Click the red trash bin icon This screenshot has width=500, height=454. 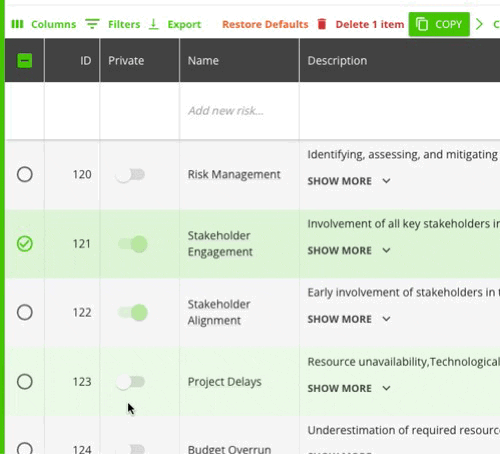(322, 24)
